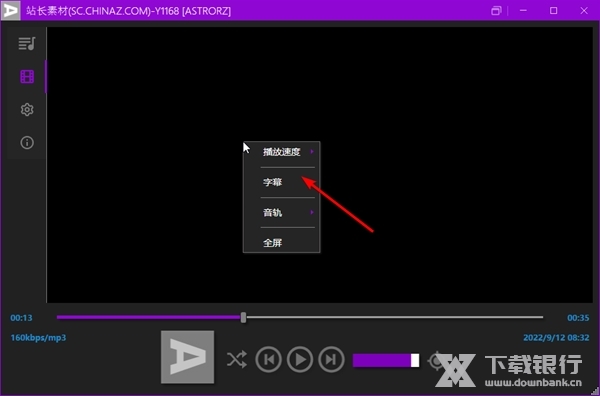Image resolution: width=600 pixels, height=396 pixels.
Task: Toggle shuffle playback mode
Action: pyautogui.click(x=236, y=360)
